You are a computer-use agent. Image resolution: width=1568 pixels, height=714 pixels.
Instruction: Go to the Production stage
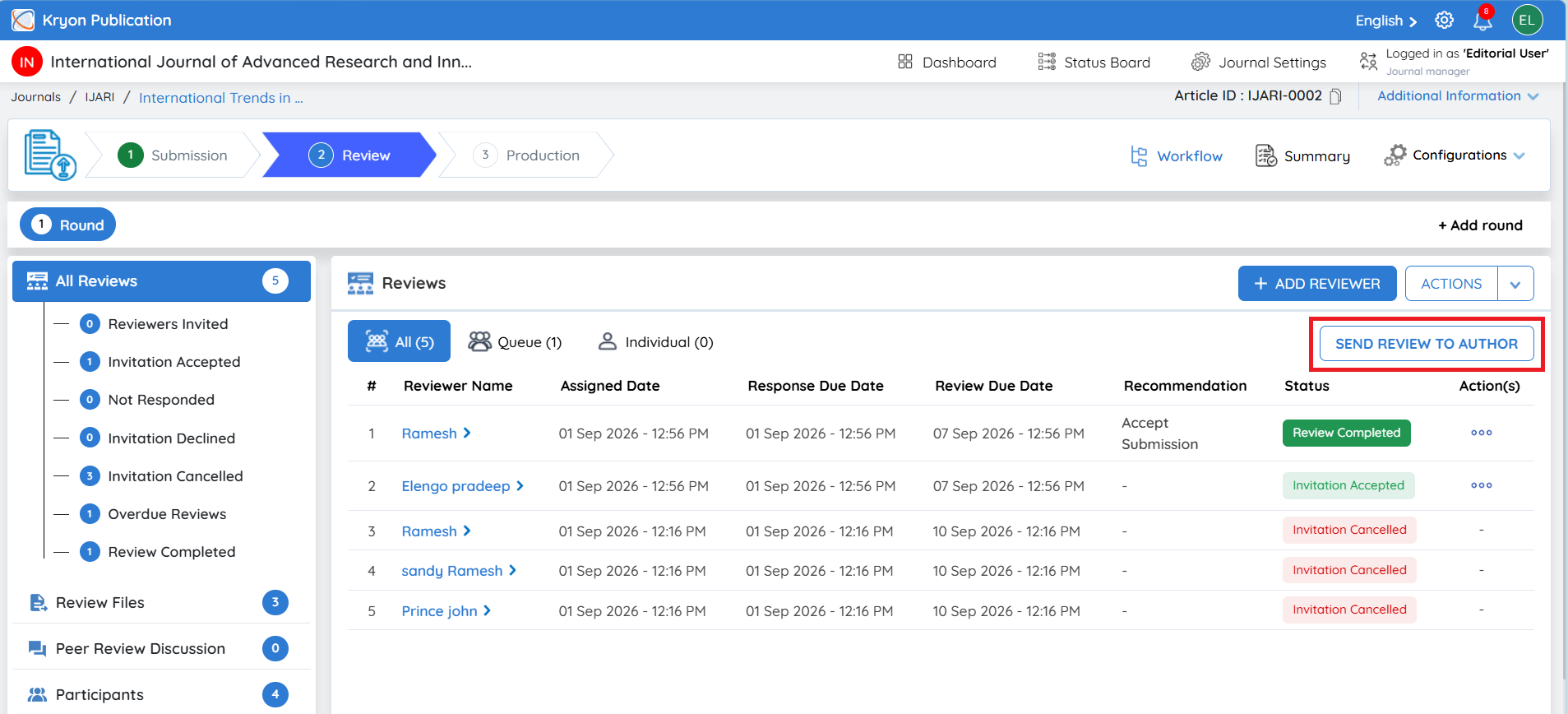coord(526,155)
